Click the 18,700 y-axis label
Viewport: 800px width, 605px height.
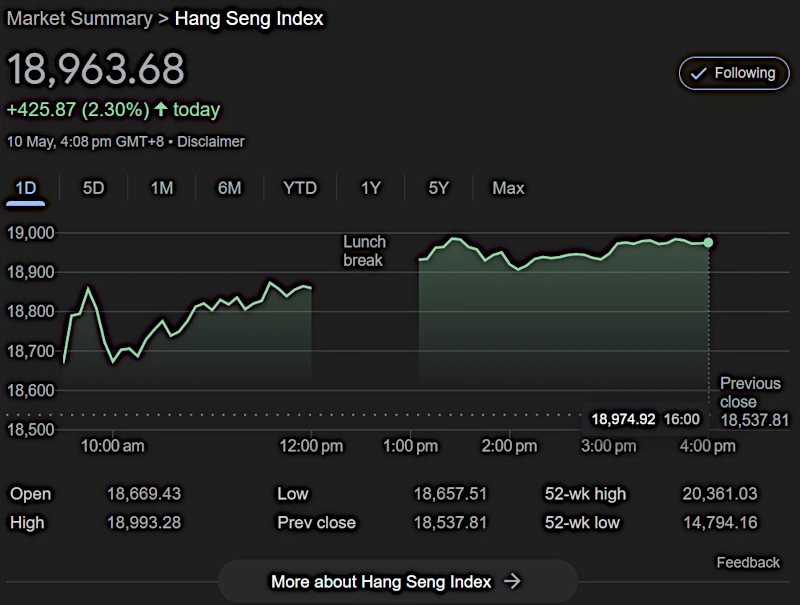click(30, 351)
